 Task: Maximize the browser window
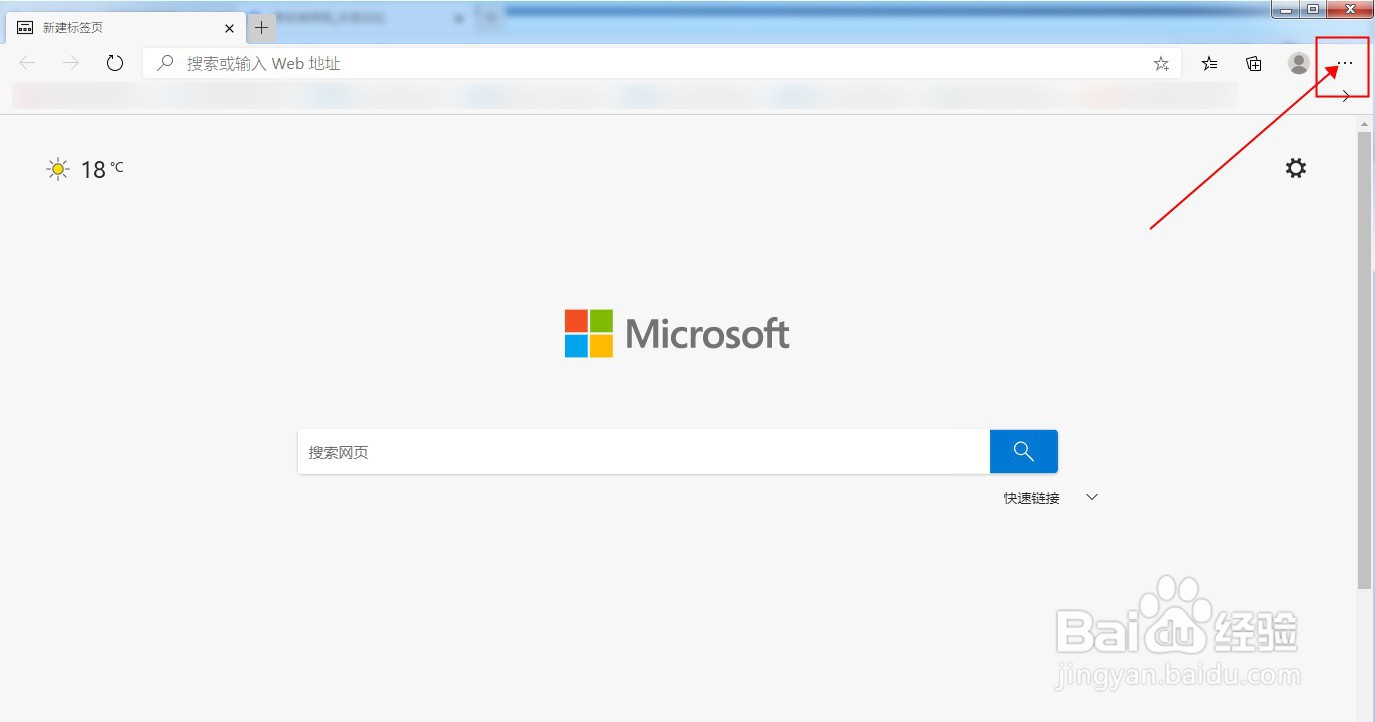tap(1313, 9)
